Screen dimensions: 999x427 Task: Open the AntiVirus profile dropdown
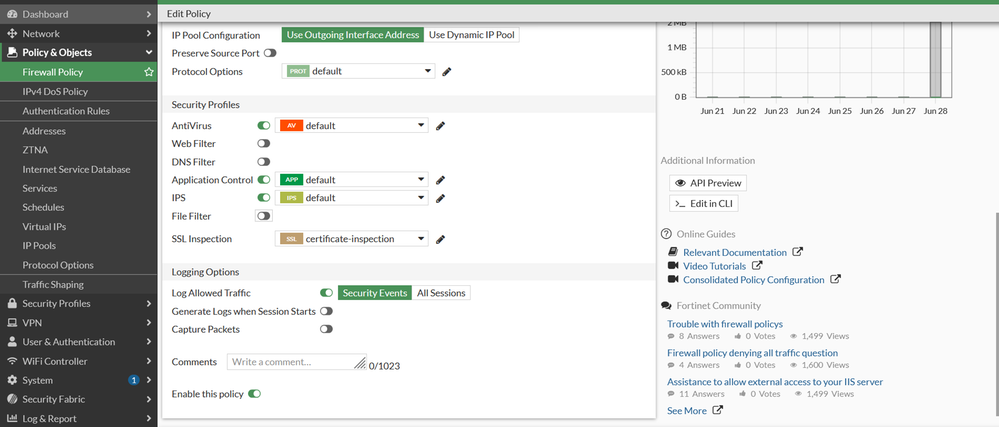(x=352, y=126)
